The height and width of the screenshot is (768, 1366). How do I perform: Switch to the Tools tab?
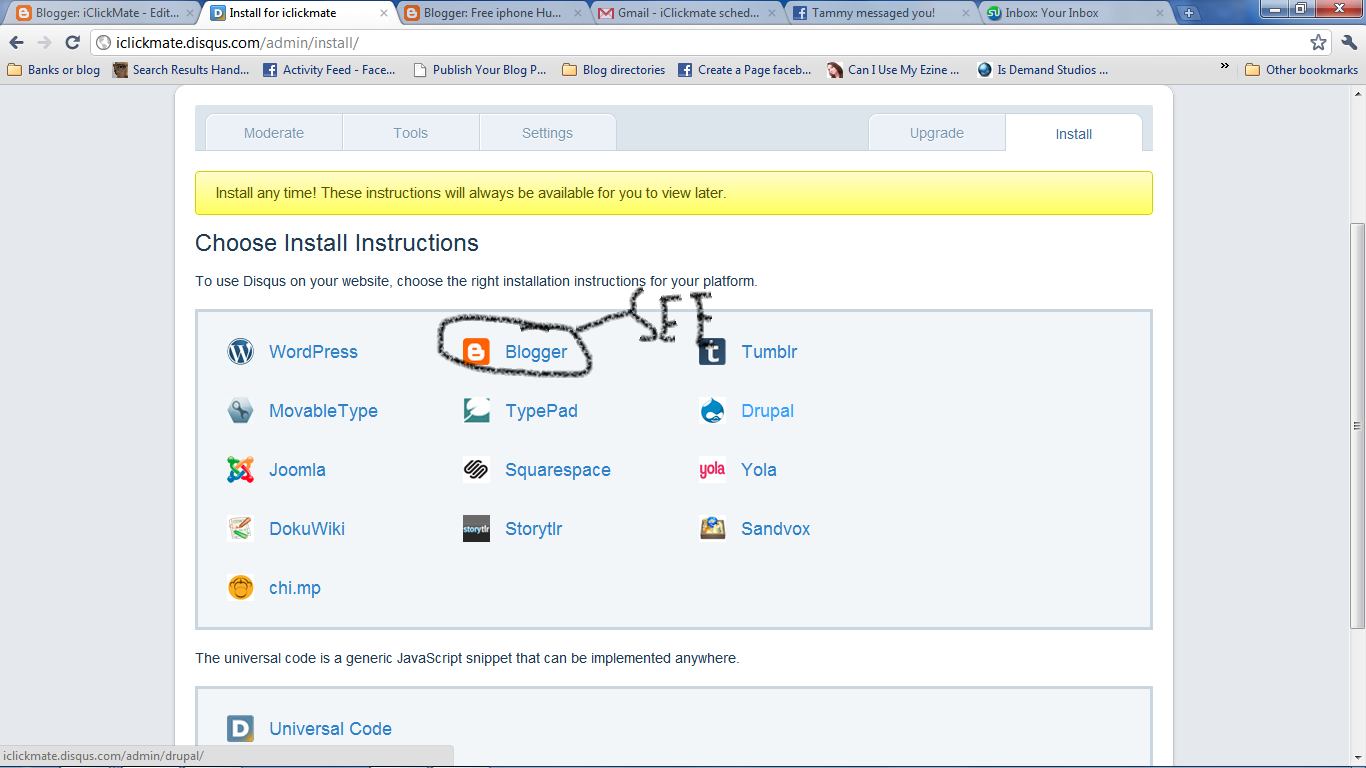(411, 133)
